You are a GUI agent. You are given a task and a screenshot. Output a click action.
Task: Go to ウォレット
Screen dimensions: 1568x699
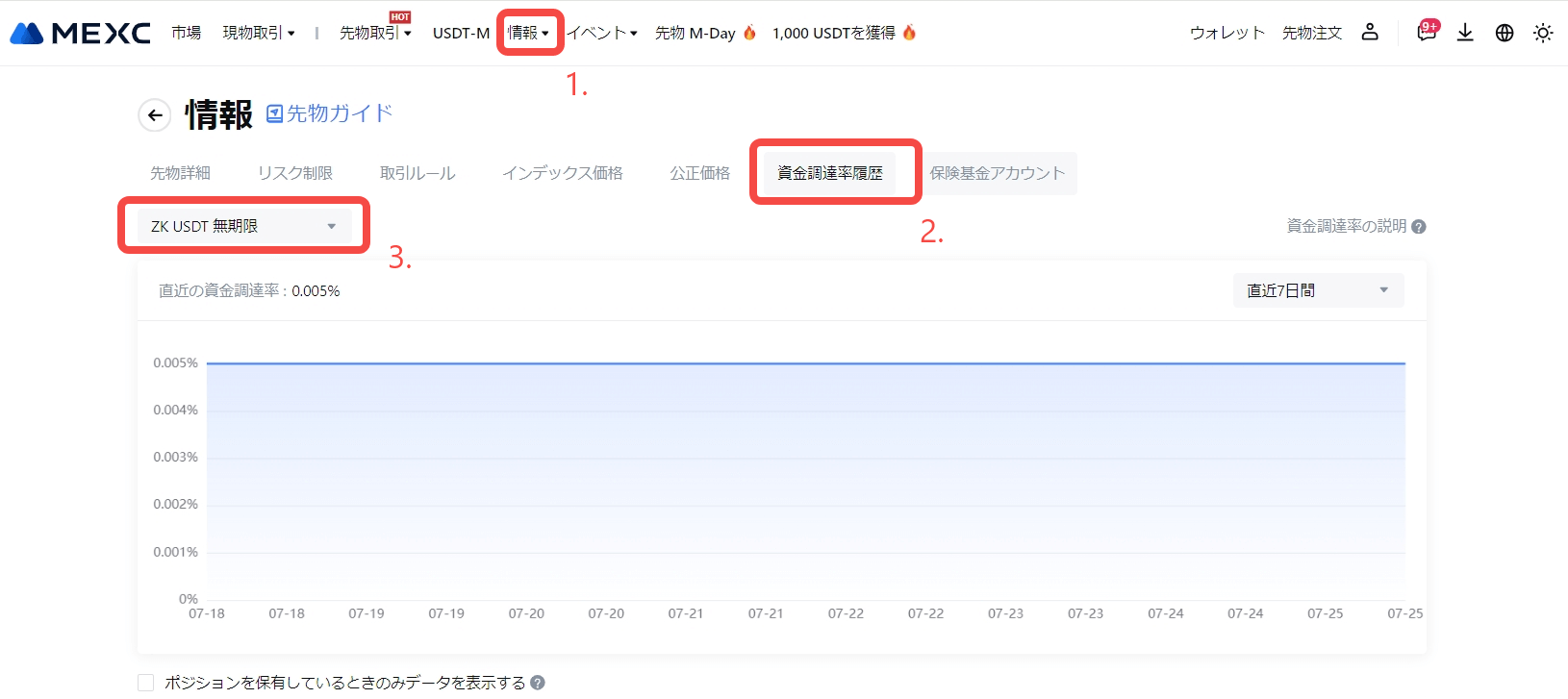coord(1227,33)
